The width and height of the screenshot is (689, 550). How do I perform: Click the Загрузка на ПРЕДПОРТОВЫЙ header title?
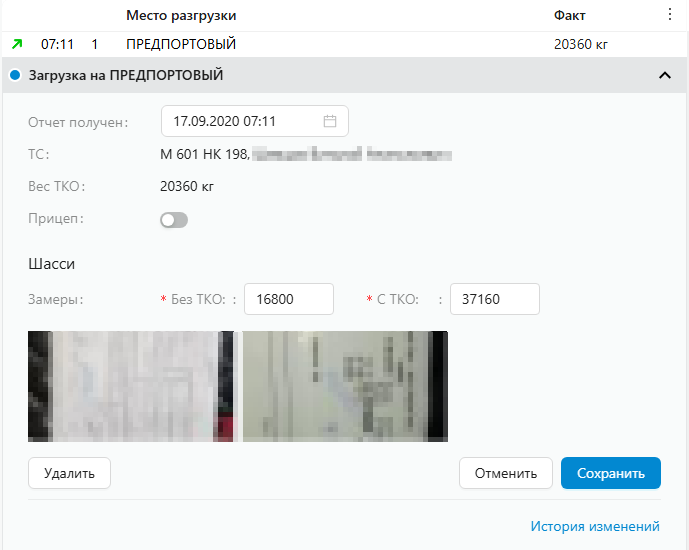pos(126,75)
